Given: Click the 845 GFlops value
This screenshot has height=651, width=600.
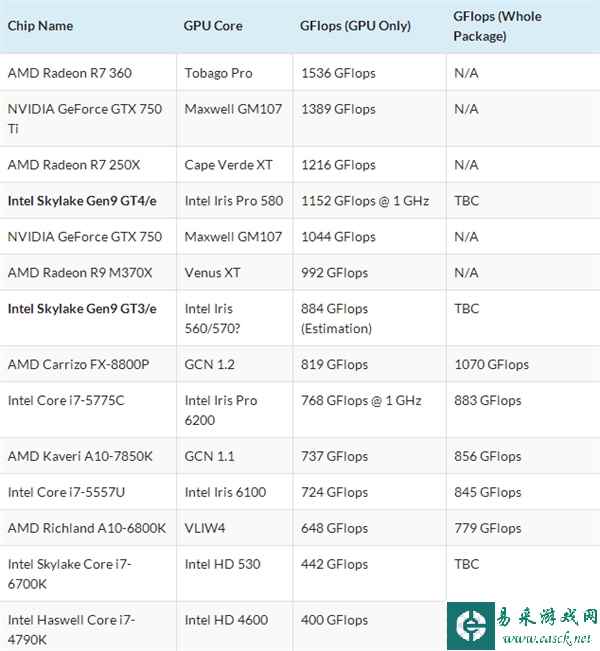Looking at the screenshot, I should coord(488,492).
